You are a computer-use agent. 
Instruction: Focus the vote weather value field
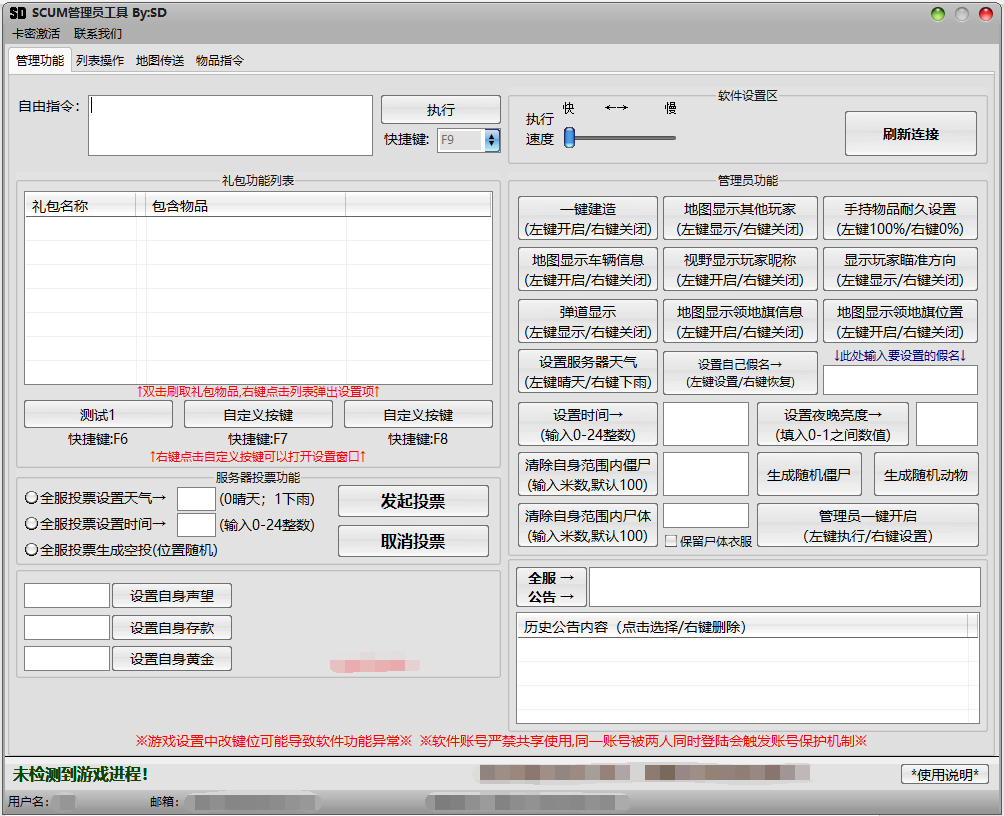click(196, 498)
